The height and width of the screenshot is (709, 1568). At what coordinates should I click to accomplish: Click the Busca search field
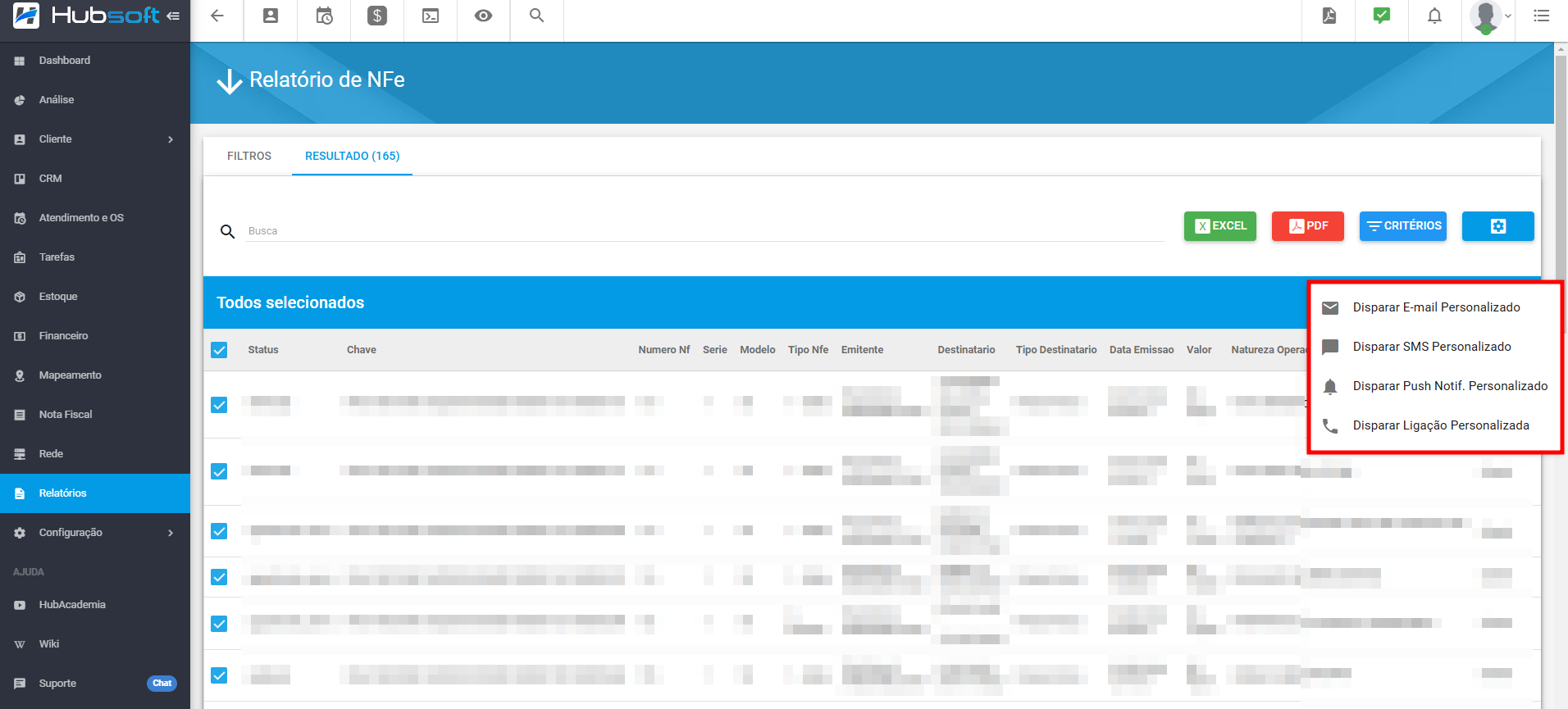tap(705, 231)
